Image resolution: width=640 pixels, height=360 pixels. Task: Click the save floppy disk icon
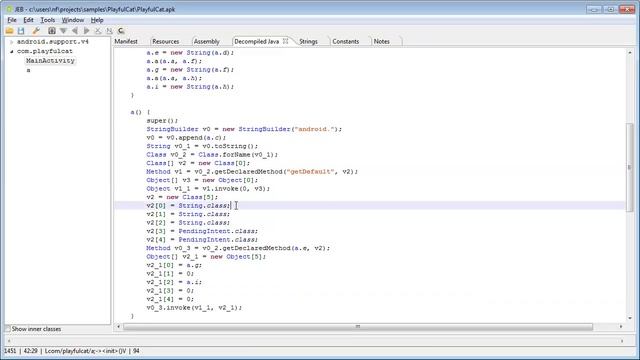click(x=21, y=31)
